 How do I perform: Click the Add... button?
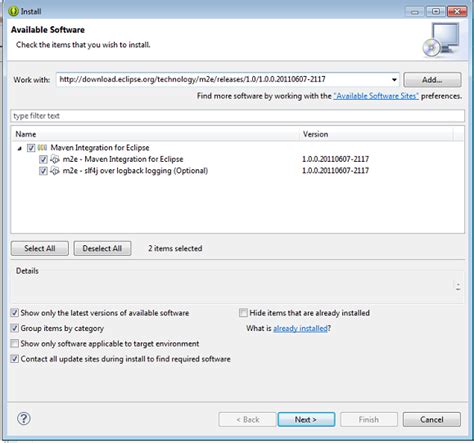432,80
